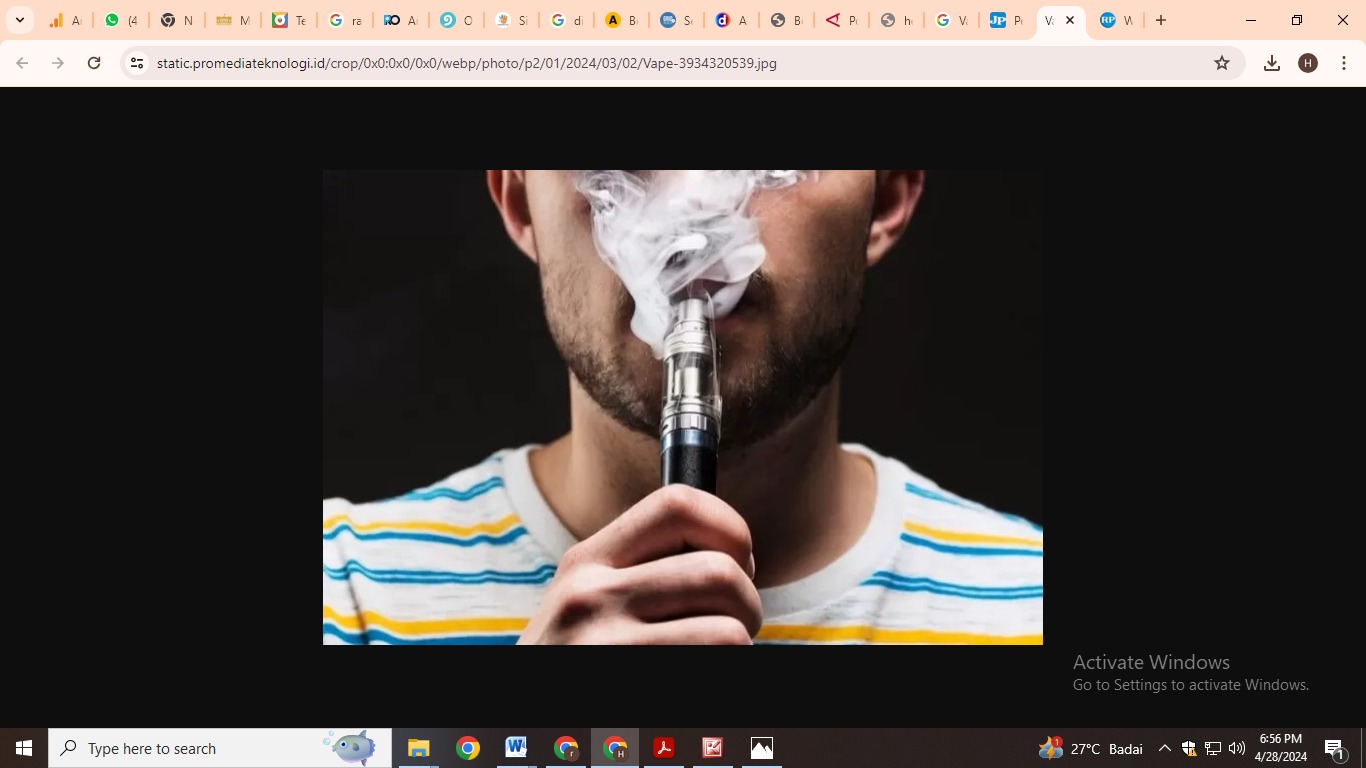1366x768 pixels.
Task: Switch to the blue swirl 'O' tab
Action: point(456,20)
